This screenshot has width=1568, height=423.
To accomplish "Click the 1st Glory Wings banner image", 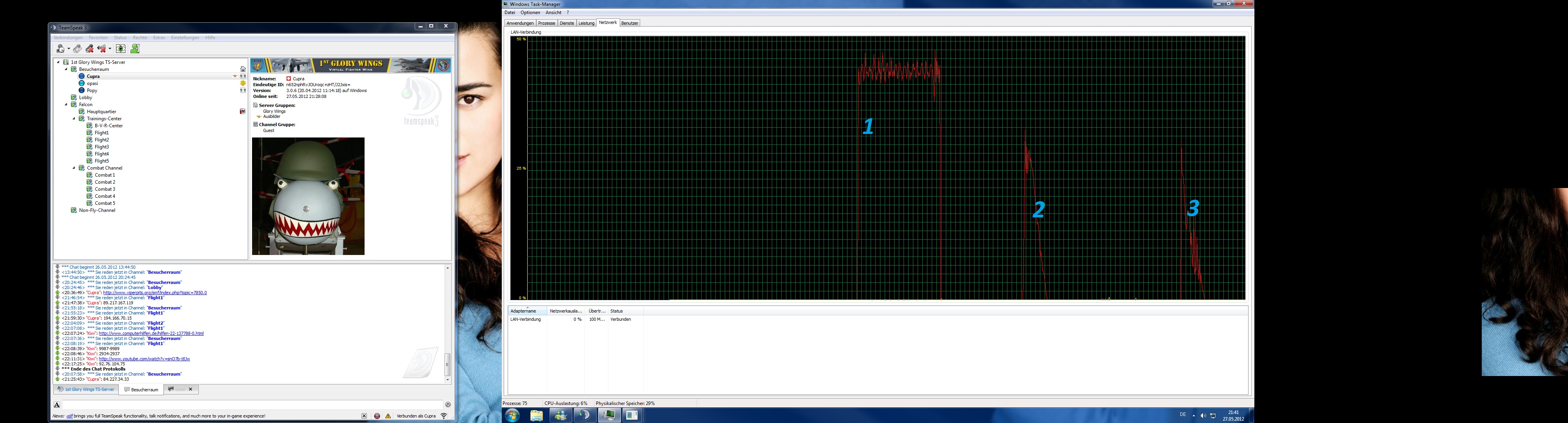I will 351,66.
